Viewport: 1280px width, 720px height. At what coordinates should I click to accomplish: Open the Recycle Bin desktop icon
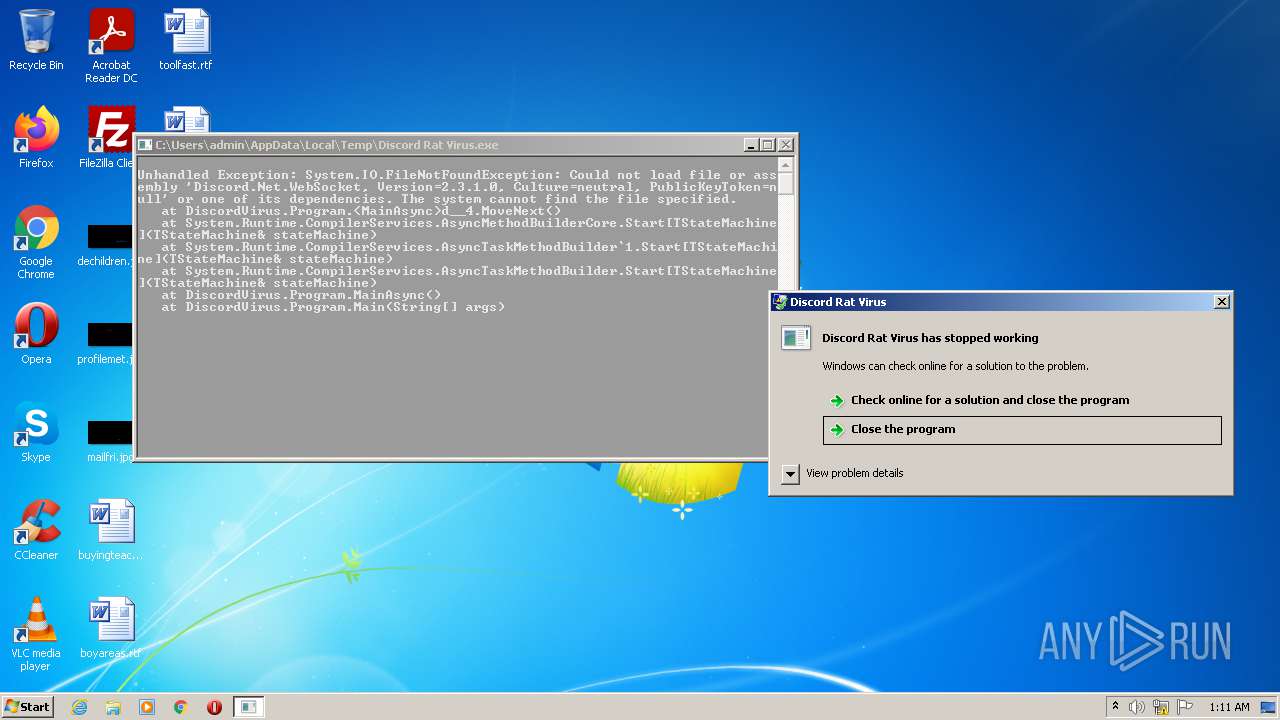(36, 40)
